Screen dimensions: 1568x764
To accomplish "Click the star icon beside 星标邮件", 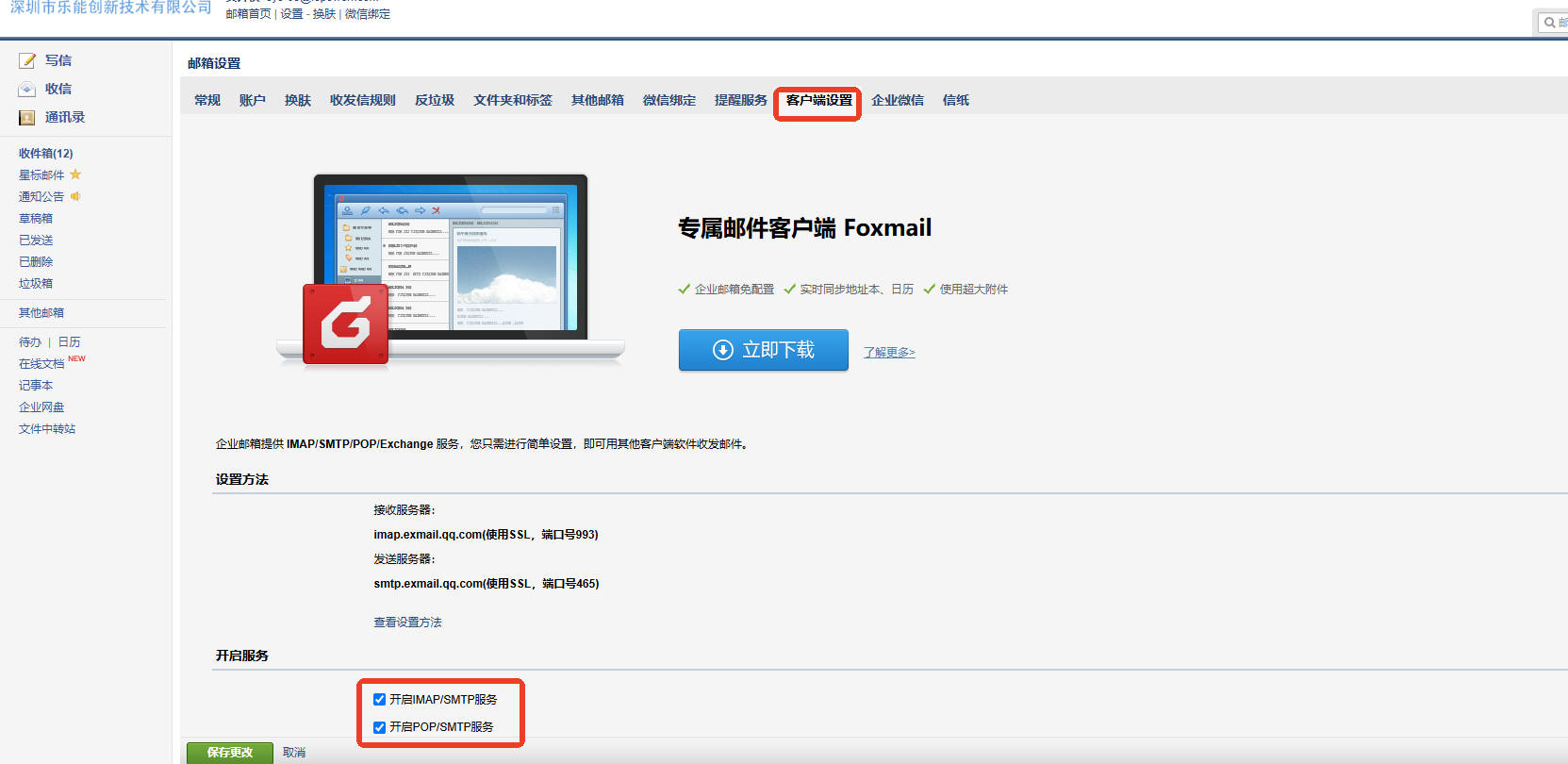I will pyautogui.click(x=75, y=174).
